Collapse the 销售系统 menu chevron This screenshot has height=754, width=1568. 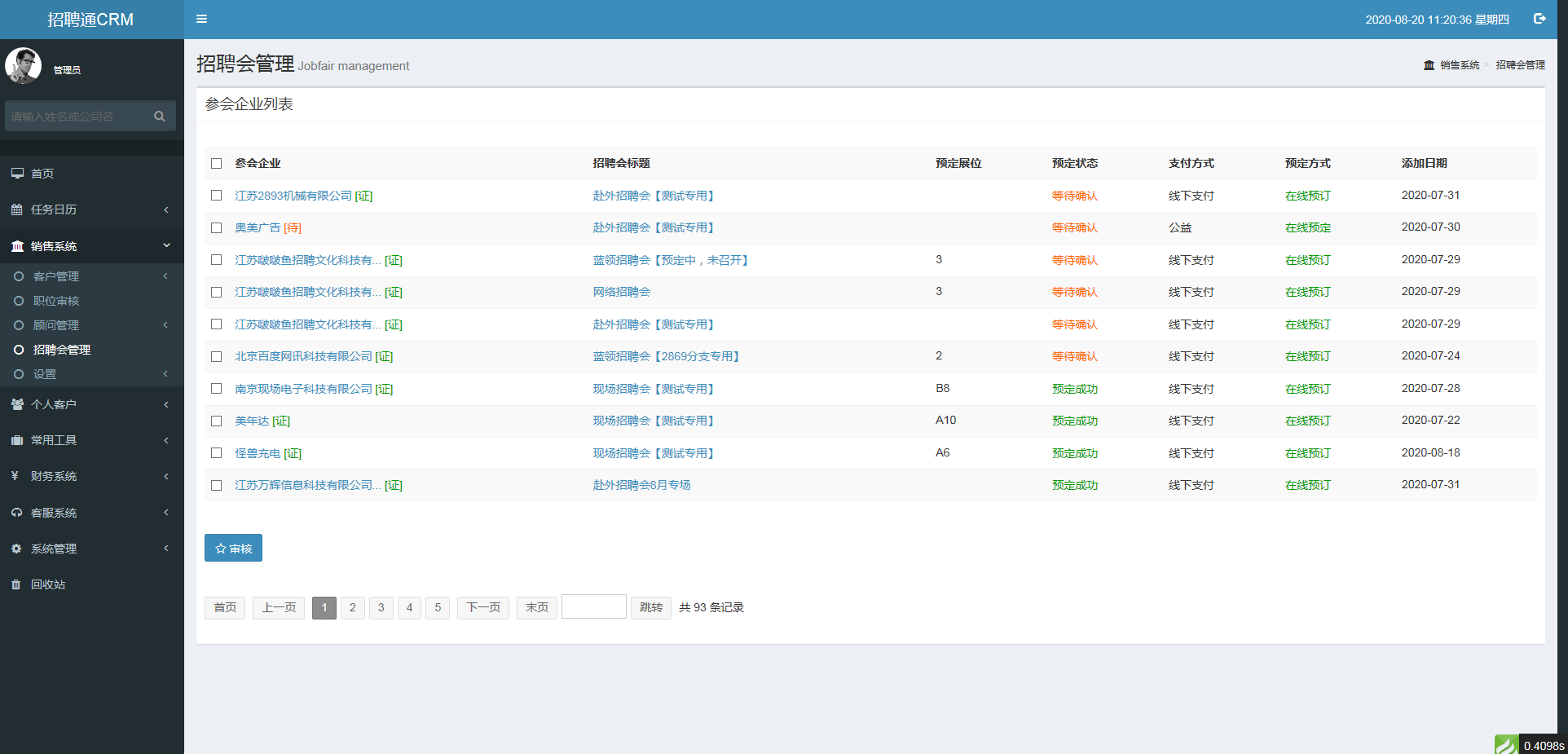[166, 245]
